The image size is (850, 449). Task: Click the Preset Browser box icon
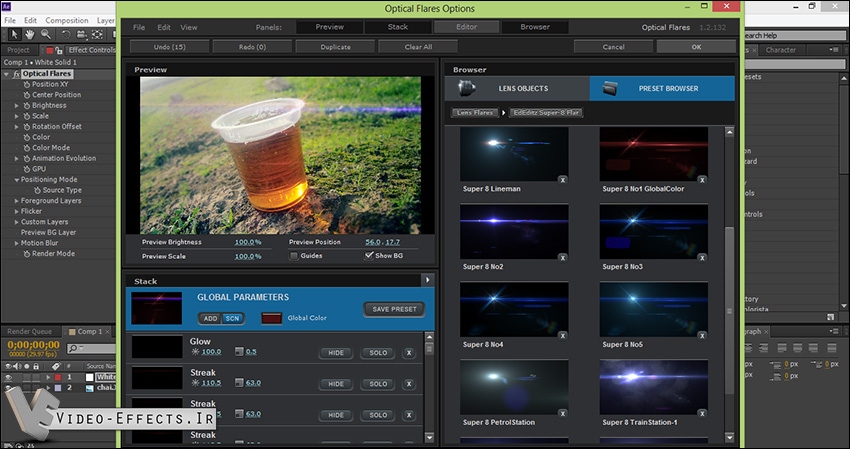coord(610,88)
